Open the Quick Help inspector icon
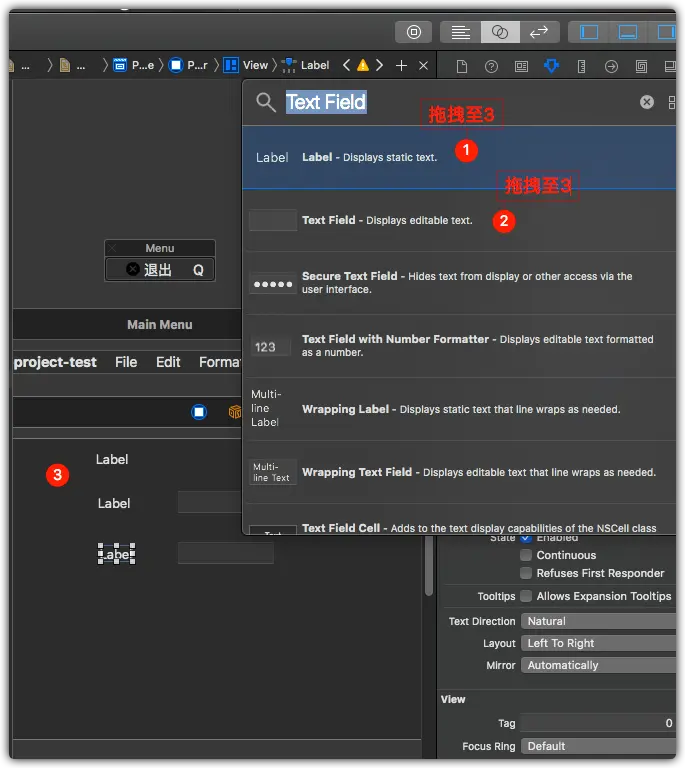 tap(491, 66)
